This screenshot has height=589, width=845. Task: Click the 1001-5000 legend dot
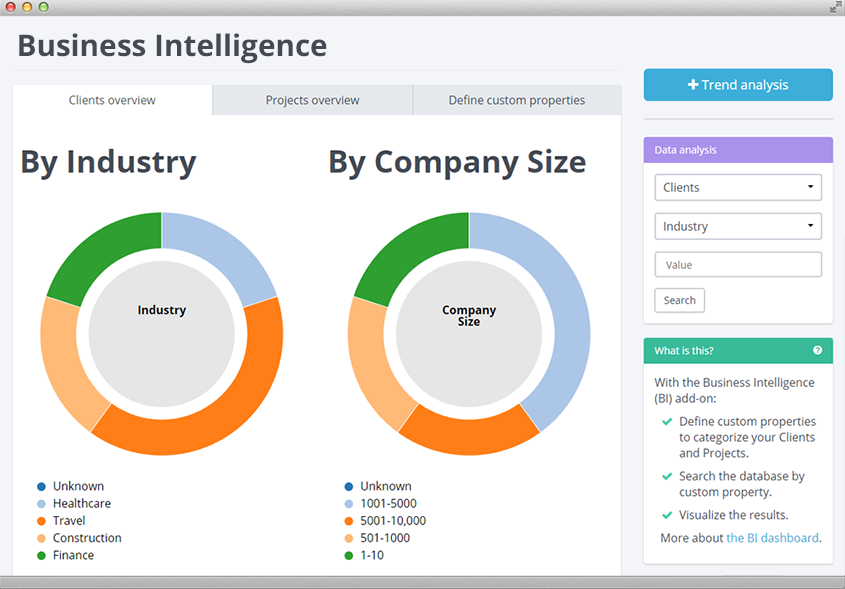point(347,503)
